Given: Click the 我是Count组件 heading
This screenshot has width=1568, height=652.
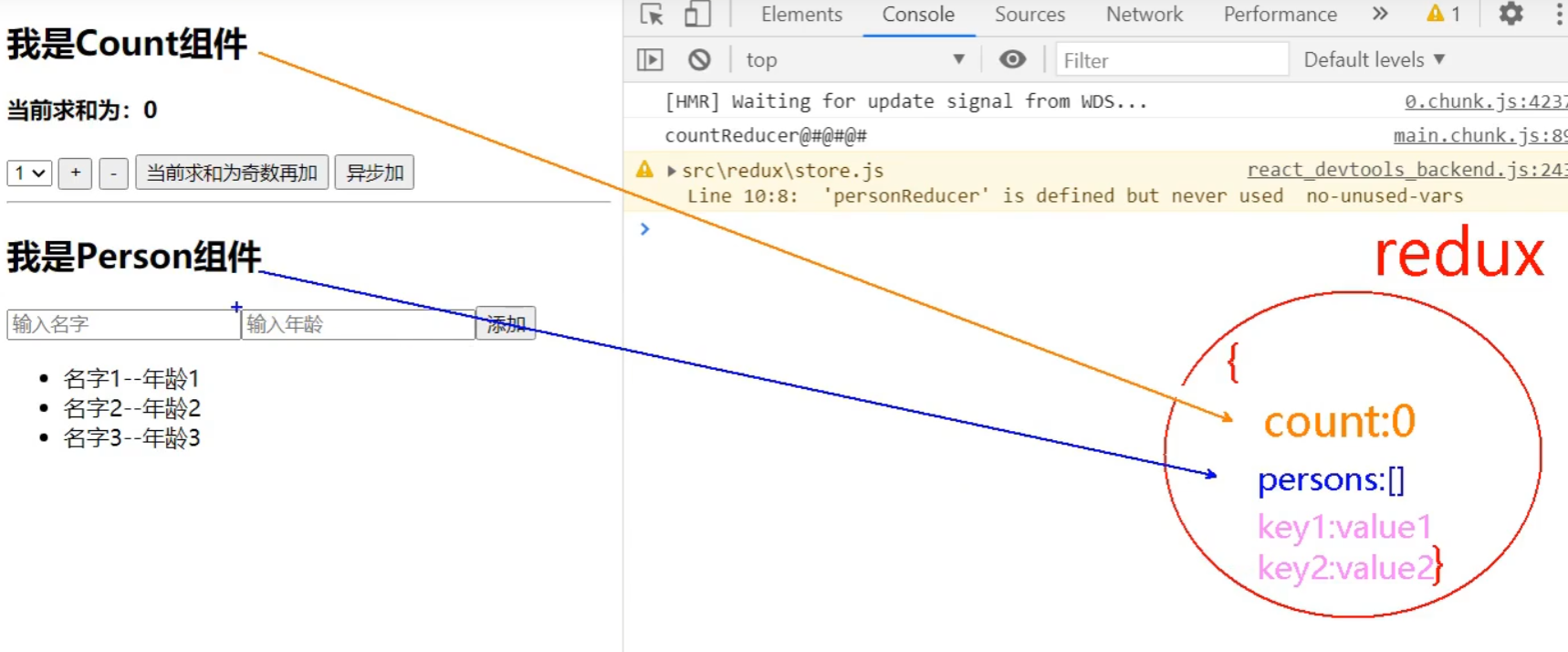Looking at the screenshot, I should point(127,44).
